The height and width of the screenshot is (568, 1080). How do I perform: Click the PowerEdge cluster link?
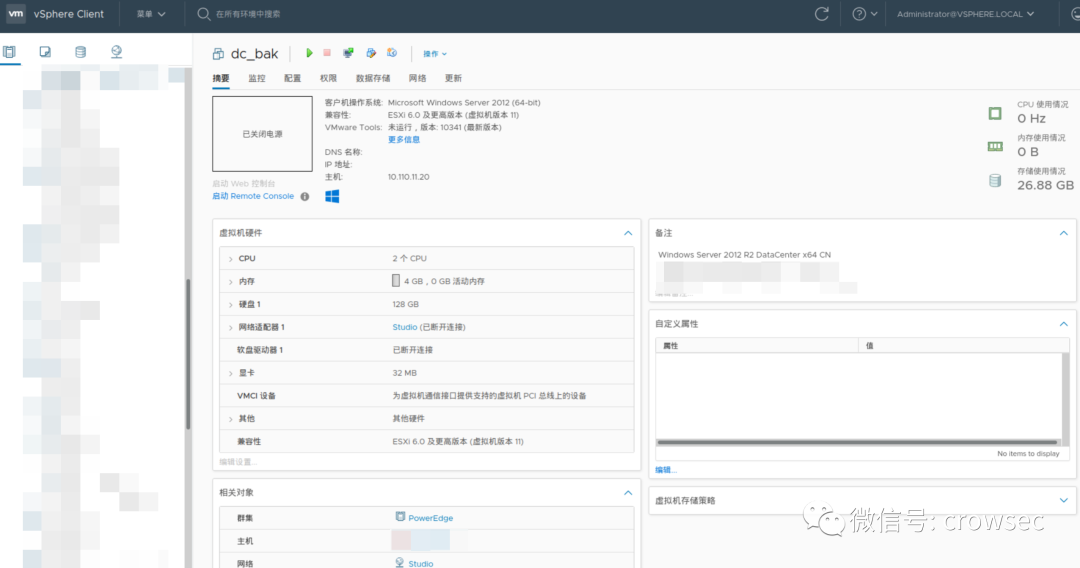point(430,518)
